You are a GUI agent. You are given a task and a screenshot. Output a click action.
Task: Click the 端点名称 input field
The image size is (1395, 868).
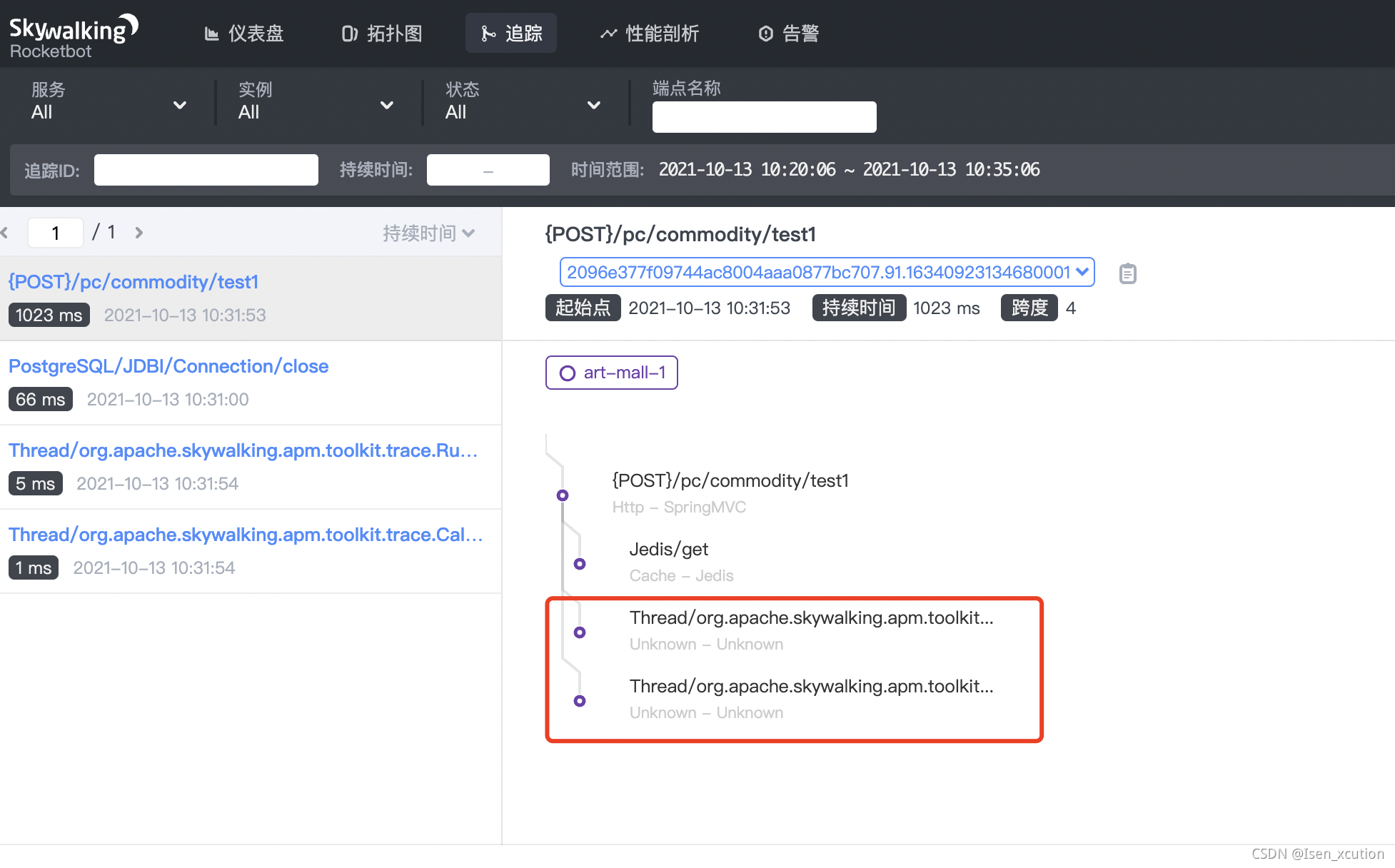point(764,117)
